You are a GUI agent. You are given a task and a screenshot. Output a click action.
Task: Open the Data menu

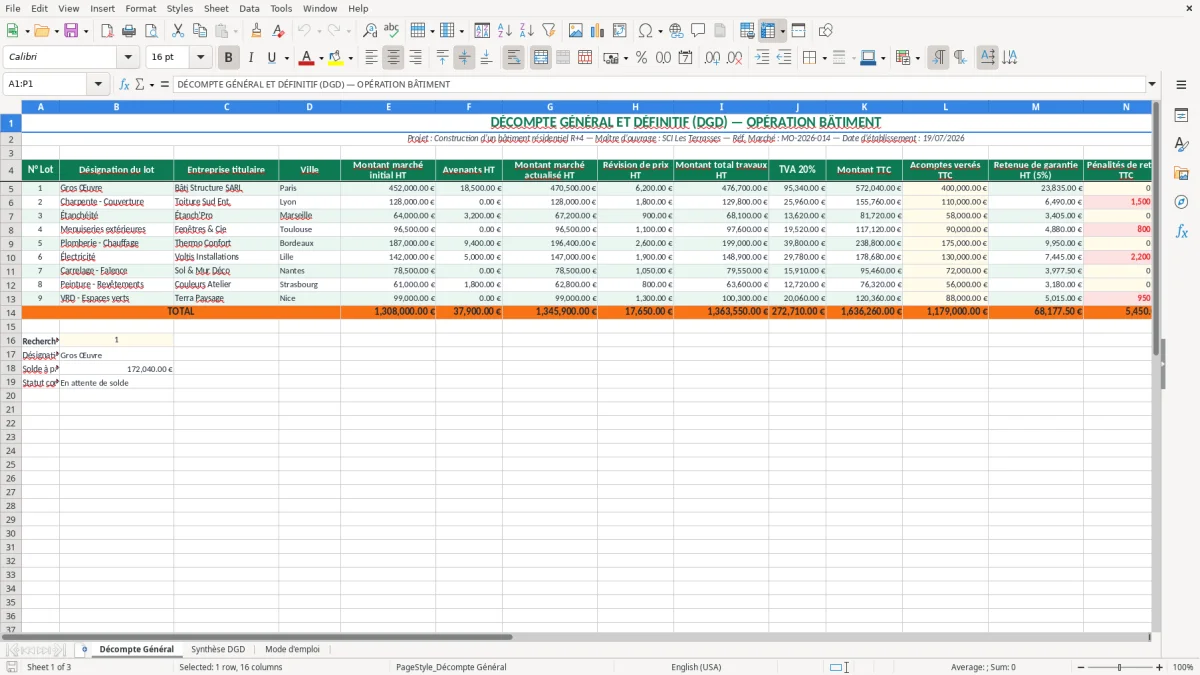coord(249,8)
